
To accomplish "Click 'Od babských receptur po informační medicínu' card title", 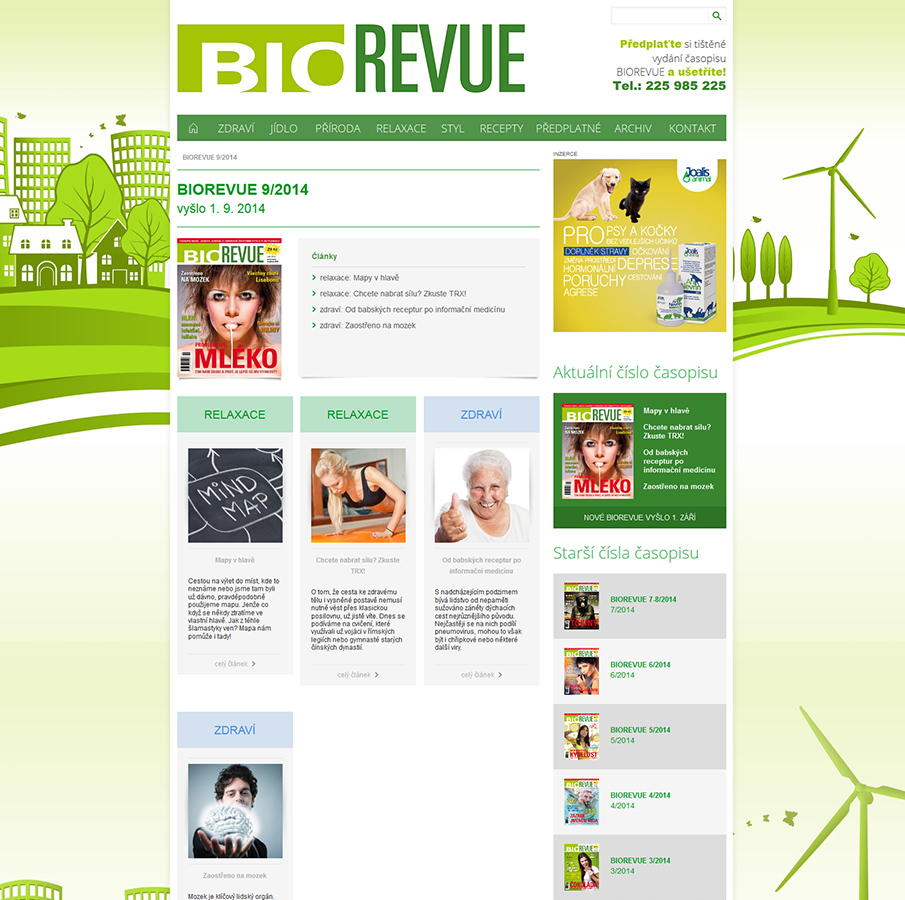I will point(481,565).
